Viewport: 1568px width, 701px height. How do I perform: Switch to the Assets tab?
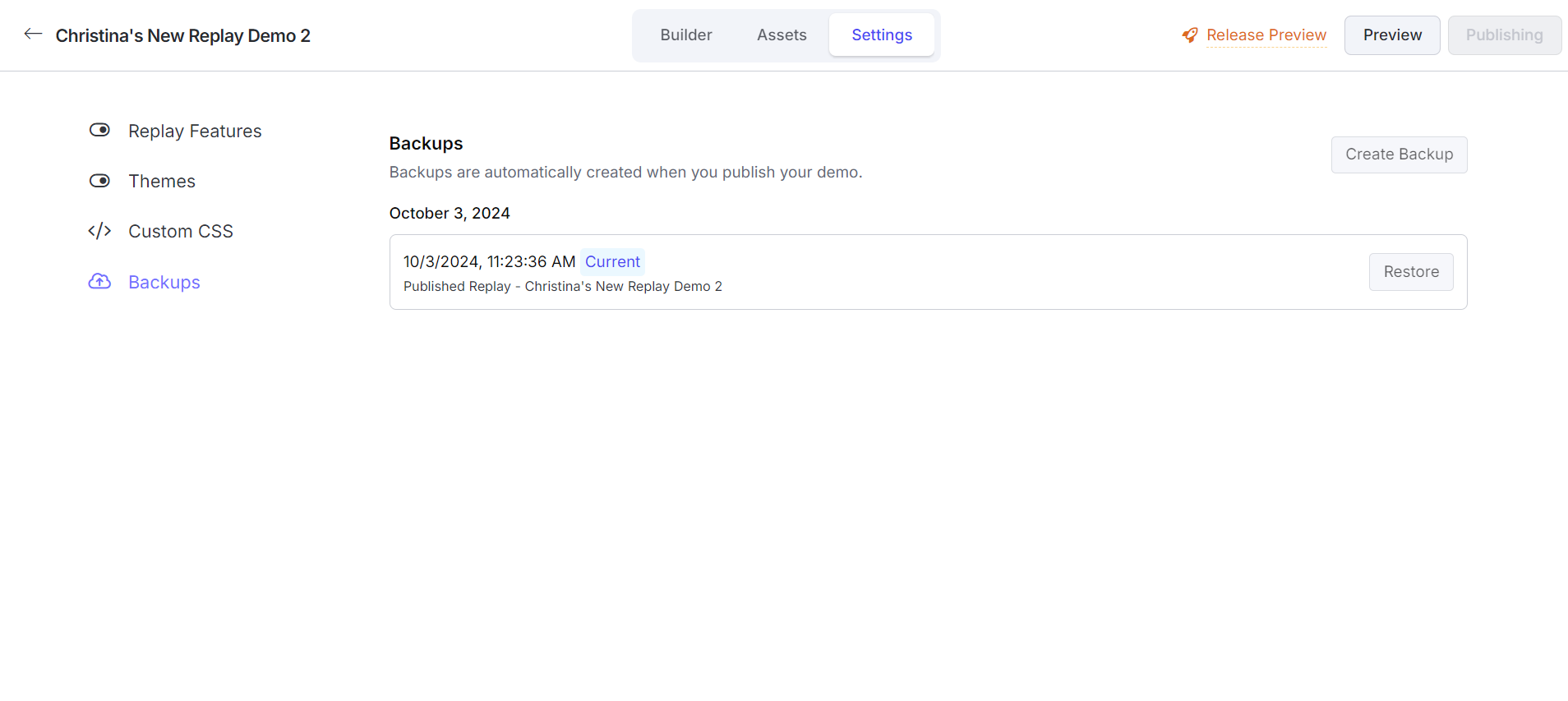pos(782,35)
